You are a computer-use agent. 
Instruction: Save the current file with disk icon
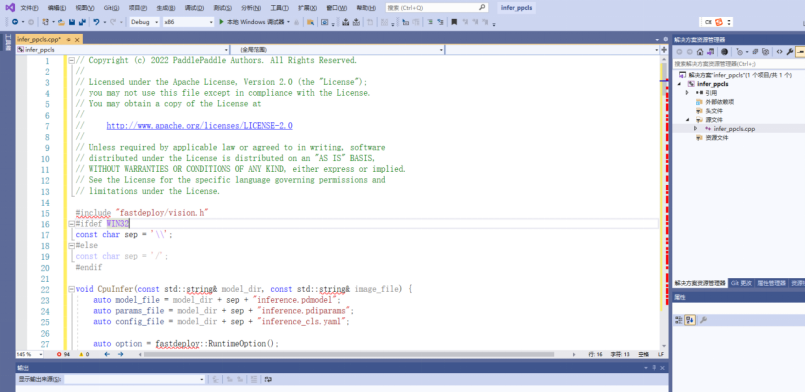pos(71,22)
